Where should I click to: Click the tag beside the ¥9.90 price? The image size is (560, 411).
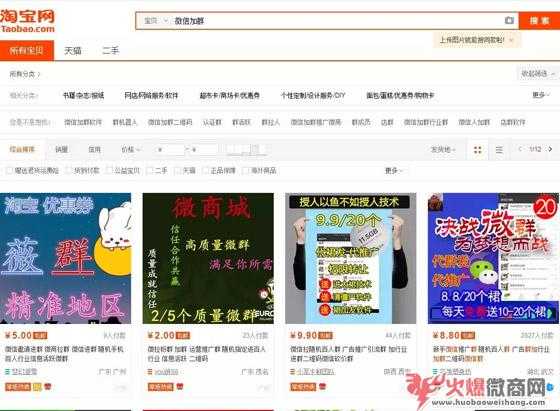[326, 336]
